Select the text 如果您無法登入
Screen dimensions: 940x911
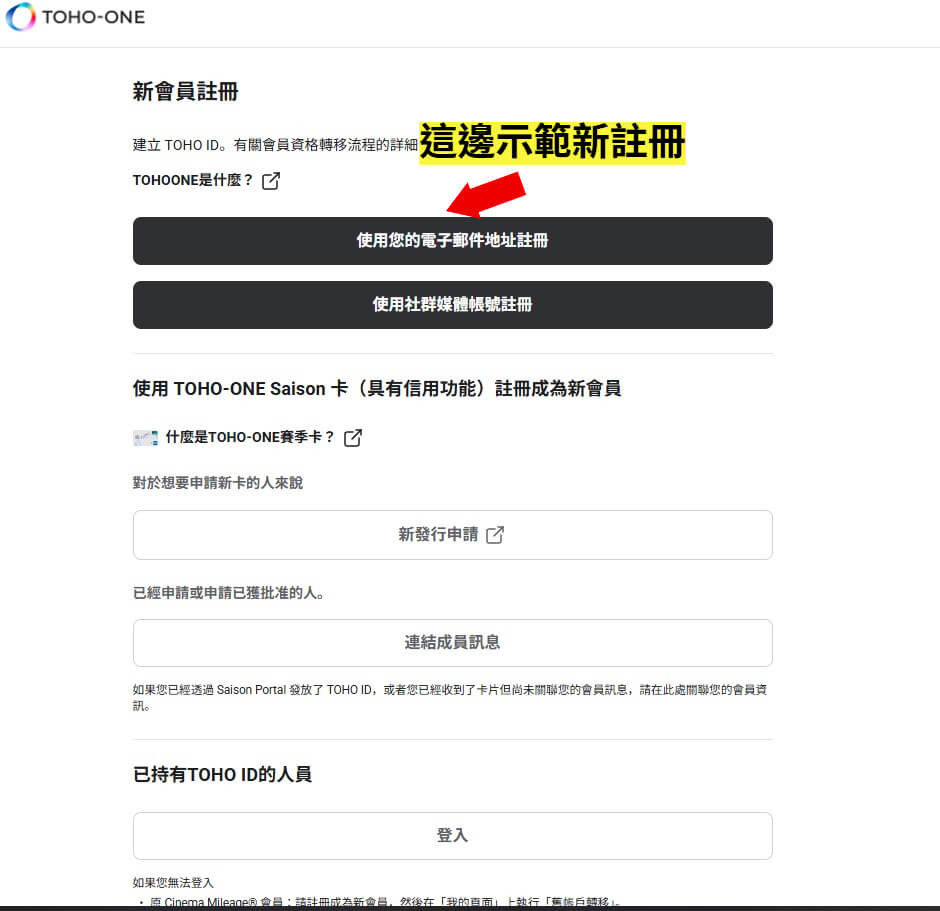click(173, 883)
